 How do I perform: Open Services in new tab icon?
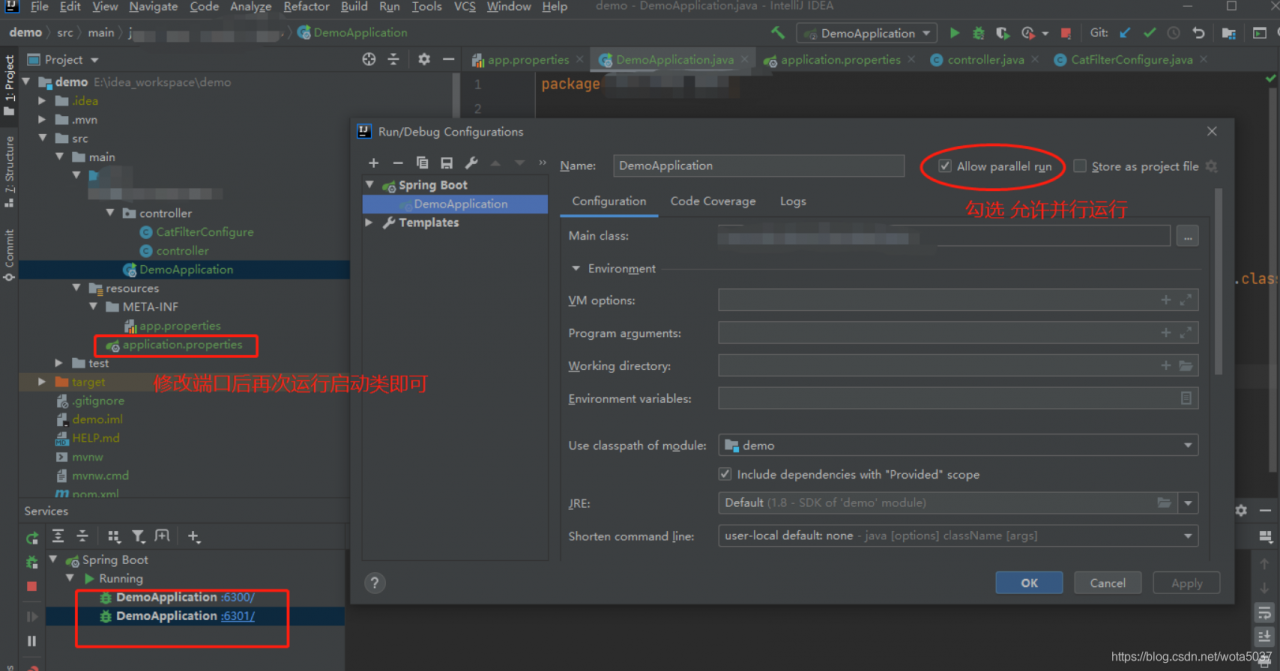tap(162, 537)
